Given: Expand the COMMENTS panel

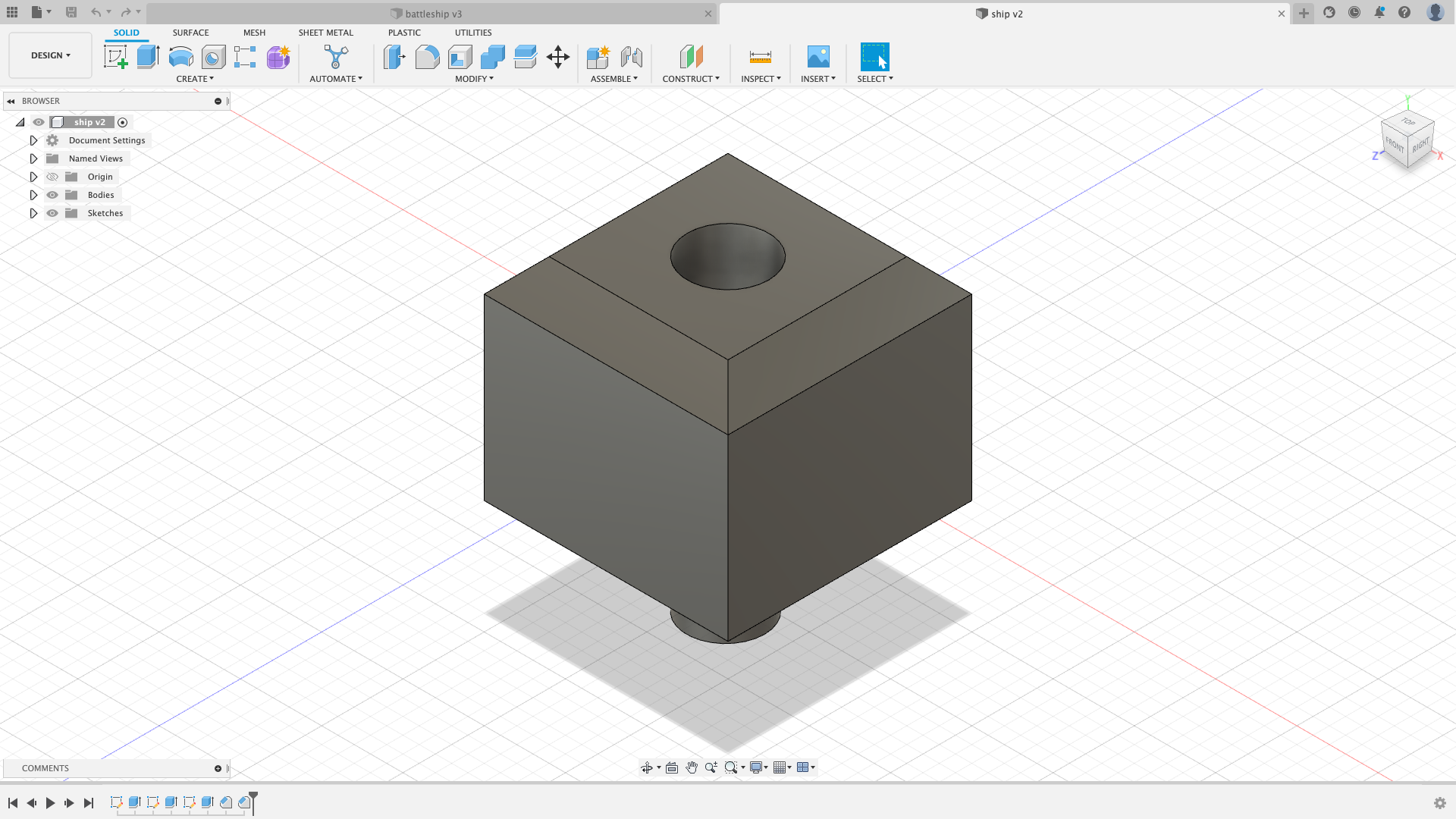Looking at the screenshot, I should (x=218, y=768).
